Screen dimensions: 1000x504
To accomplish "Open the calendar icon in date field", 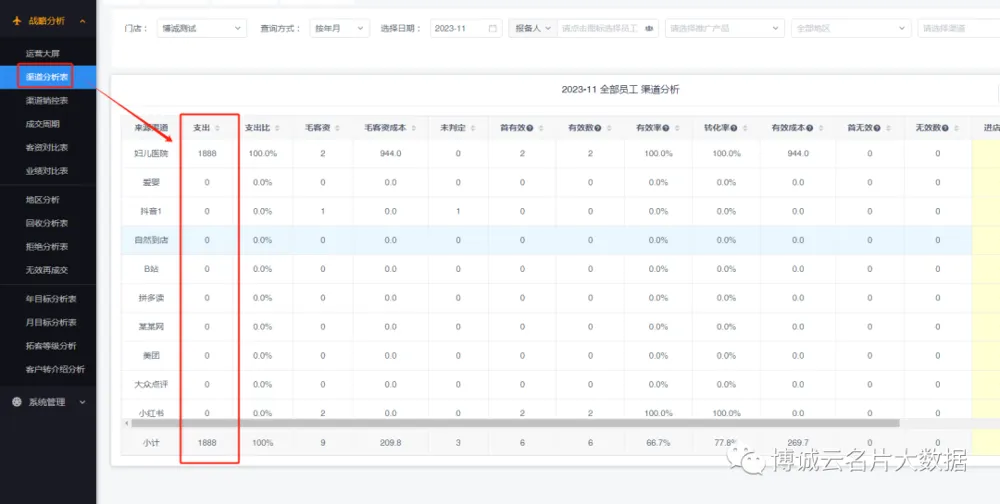I will click(x=492, y=29).
